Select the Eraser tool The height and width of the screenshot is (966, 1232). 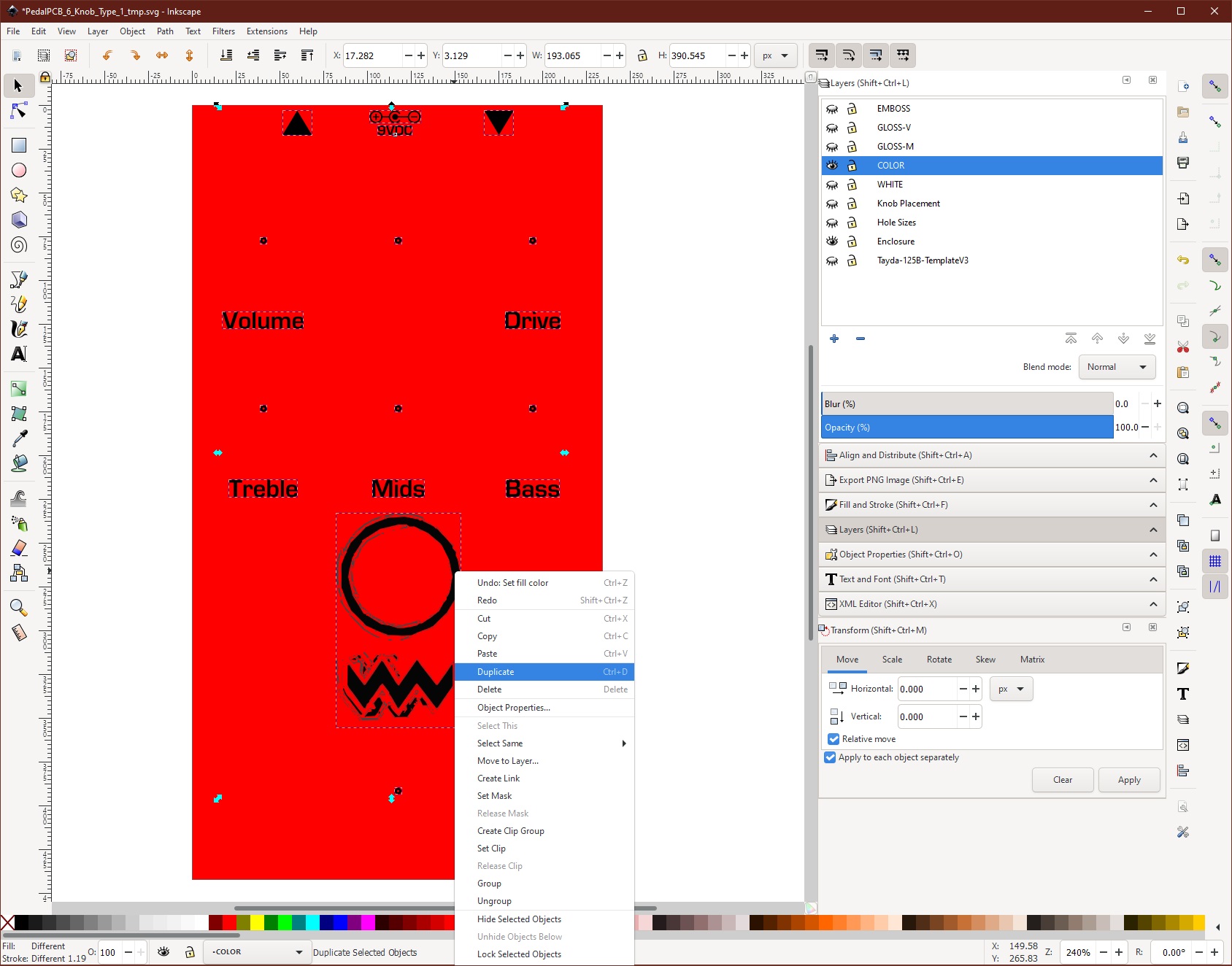(x=18, y=548)
